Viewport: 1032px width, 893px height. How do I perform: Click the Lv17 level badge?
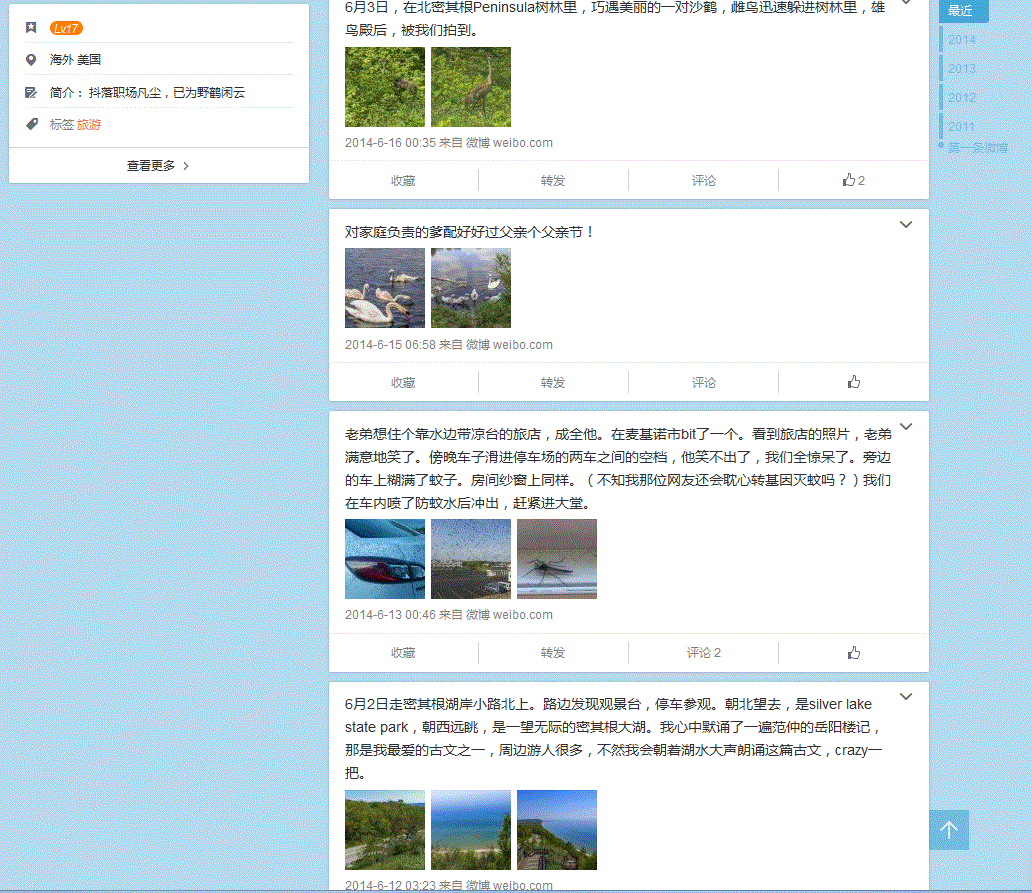coord(66,28)
